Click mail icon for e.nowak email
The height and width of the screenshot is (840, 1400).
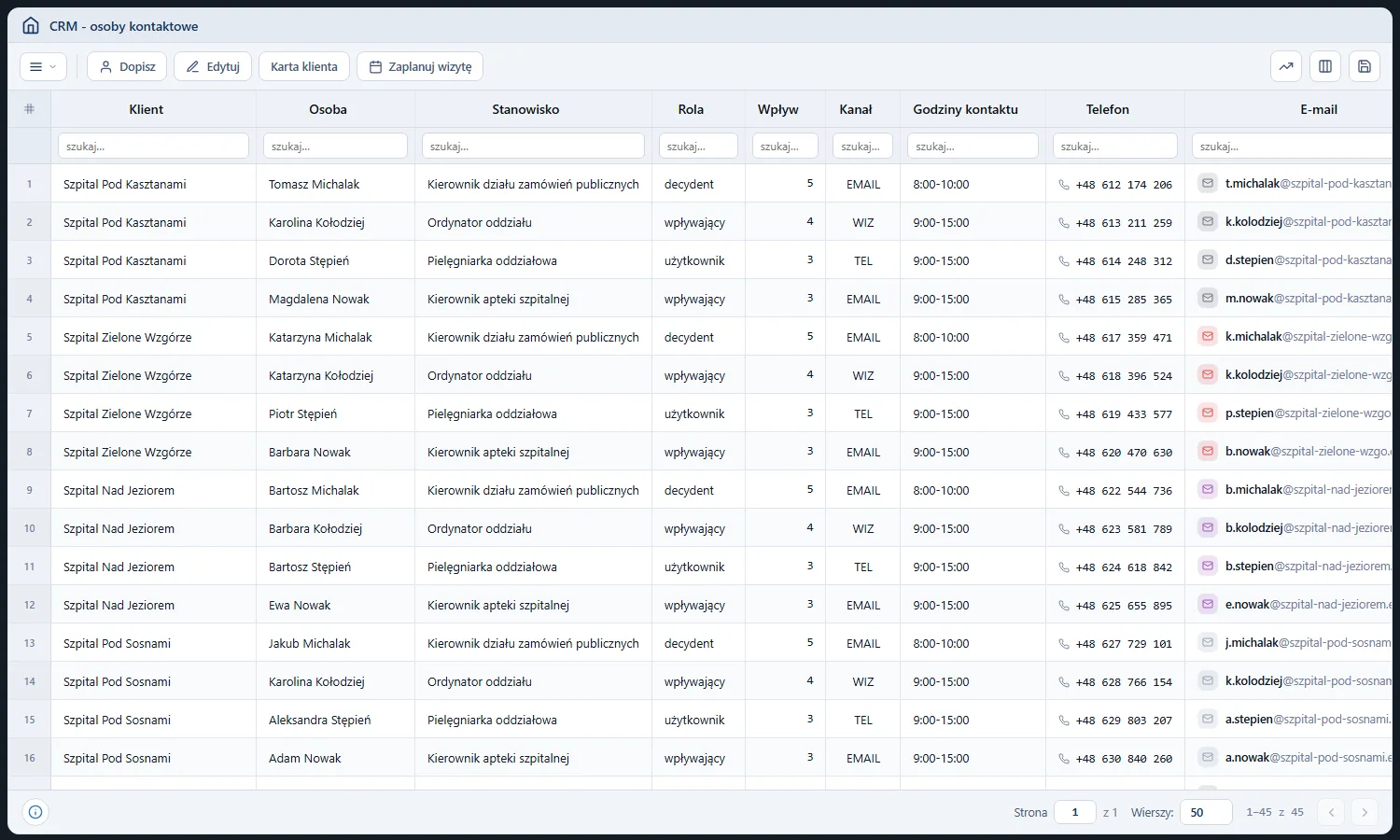point(1208,604)
